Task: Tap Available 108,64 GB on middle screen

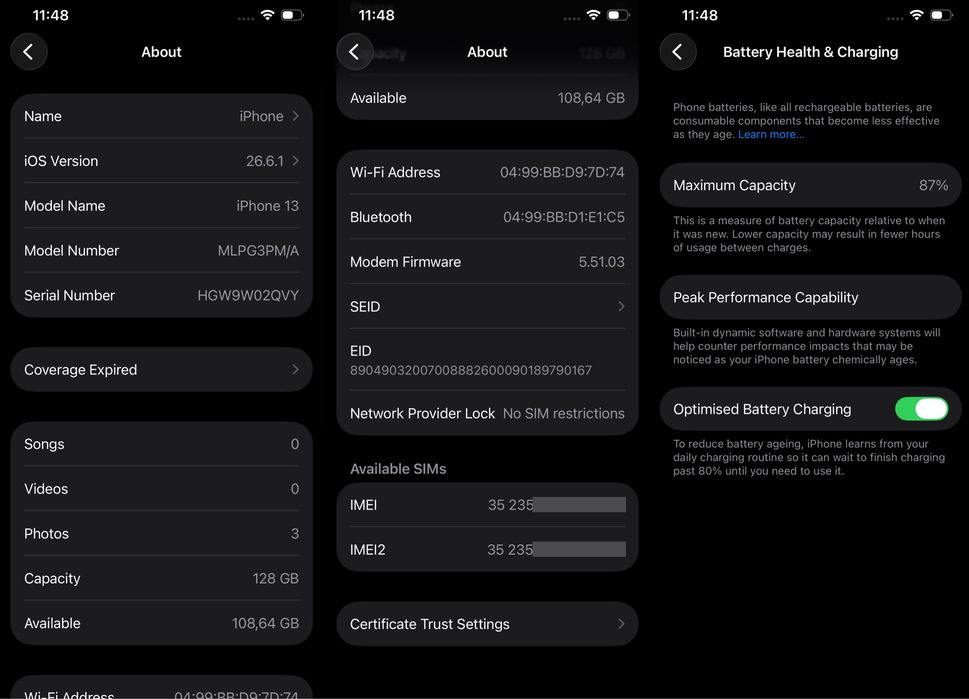Action: tap(591, 98)
